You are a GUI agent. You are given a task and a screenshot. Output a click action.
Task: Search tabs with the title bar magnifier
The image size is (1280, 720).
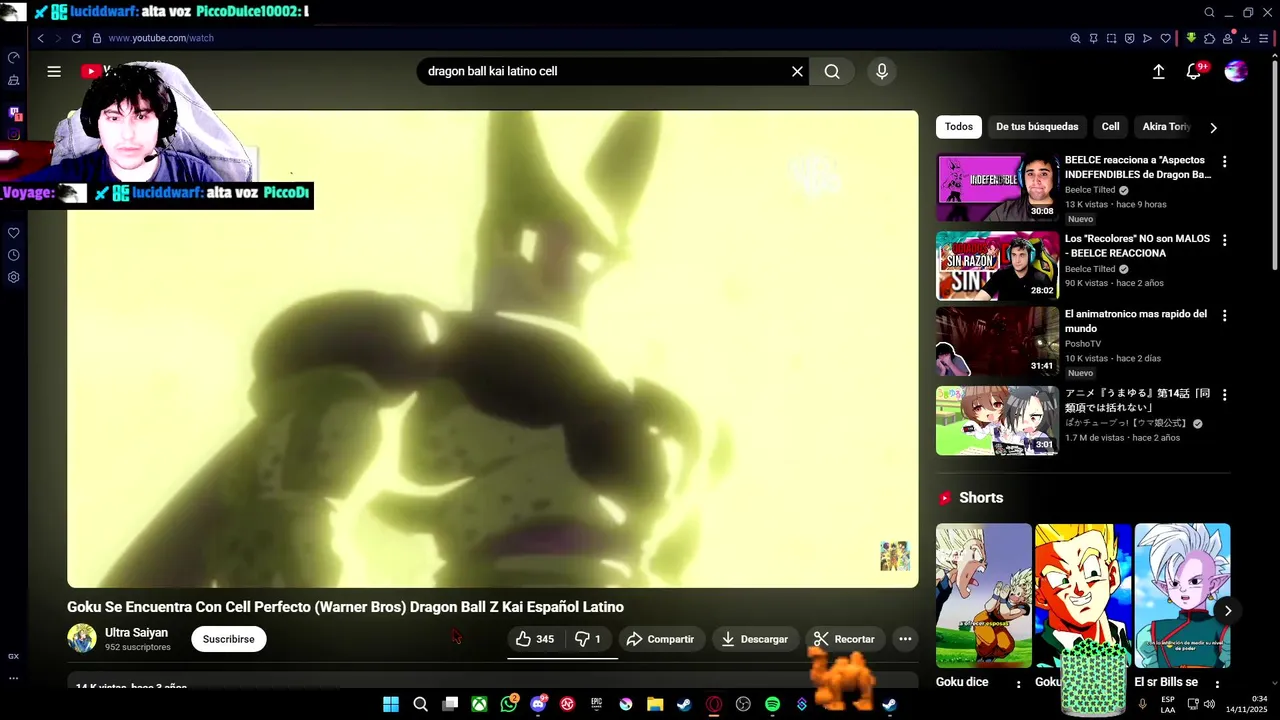pyautogui.click(x=1209, y=12)
